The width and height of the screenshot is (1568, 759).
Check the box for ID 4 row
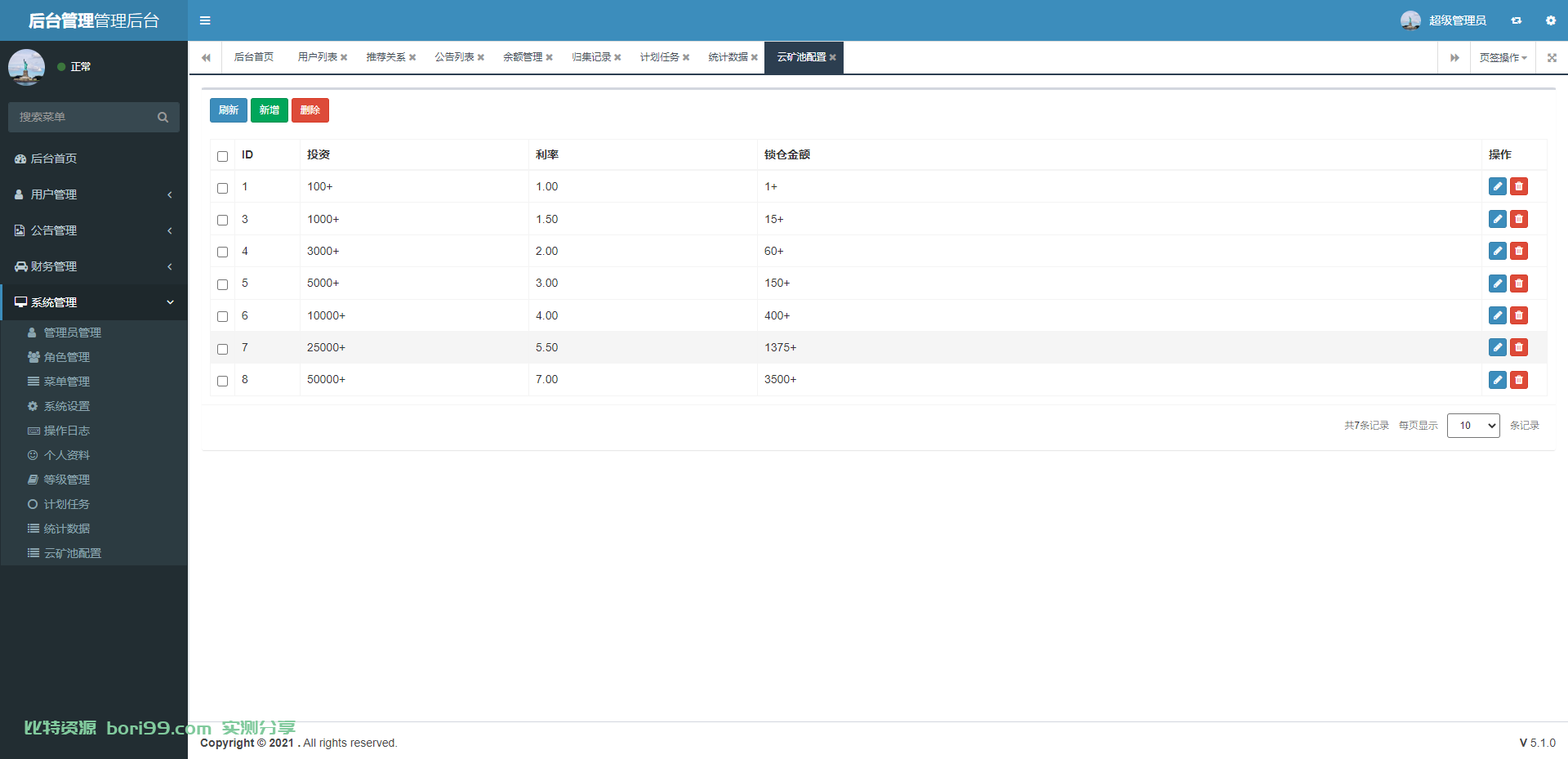point(222,252)
